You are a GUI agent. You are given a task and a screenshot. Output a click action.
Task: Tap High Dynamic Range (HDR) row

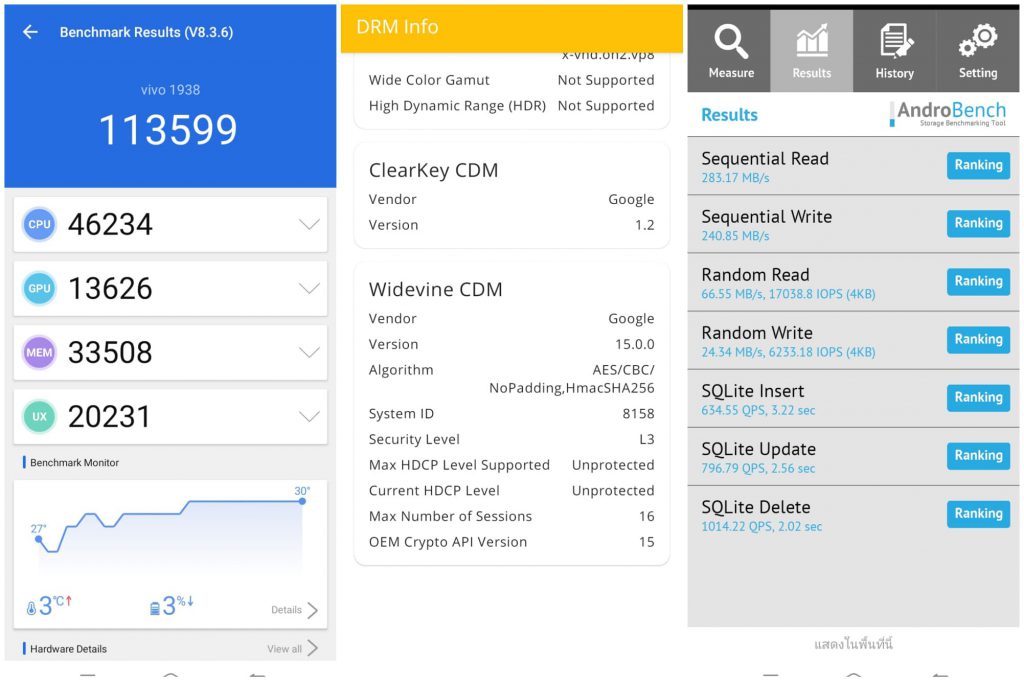point(511,106)
